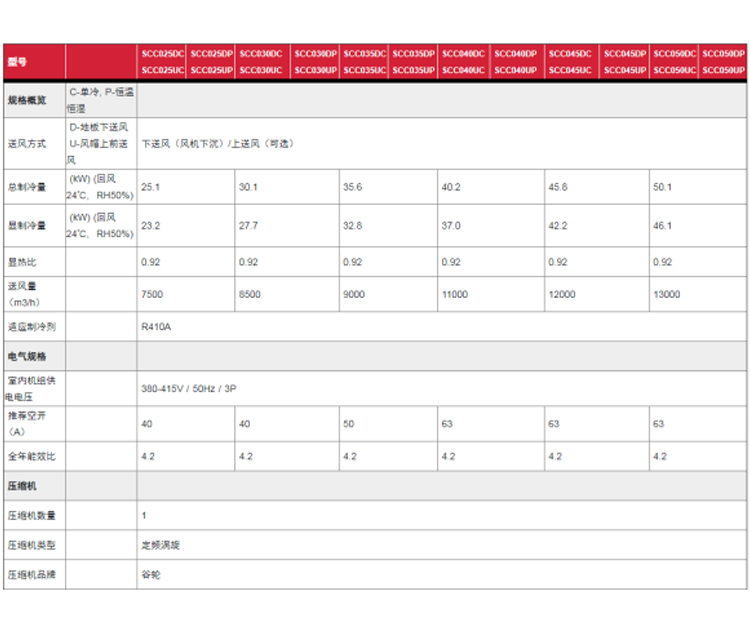
Task: Click the 25.1 total cooling capacity value
Action: coord(151,187)
